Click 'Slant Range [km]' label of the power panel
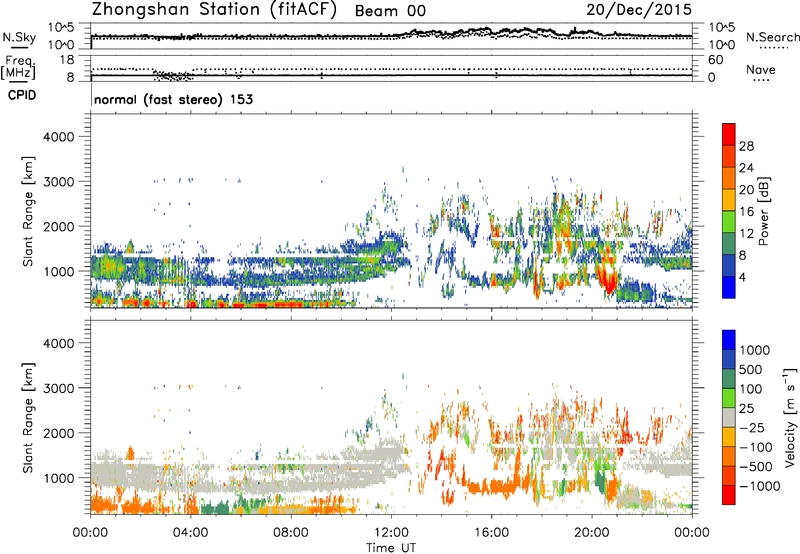 click(x=28, y=211)
